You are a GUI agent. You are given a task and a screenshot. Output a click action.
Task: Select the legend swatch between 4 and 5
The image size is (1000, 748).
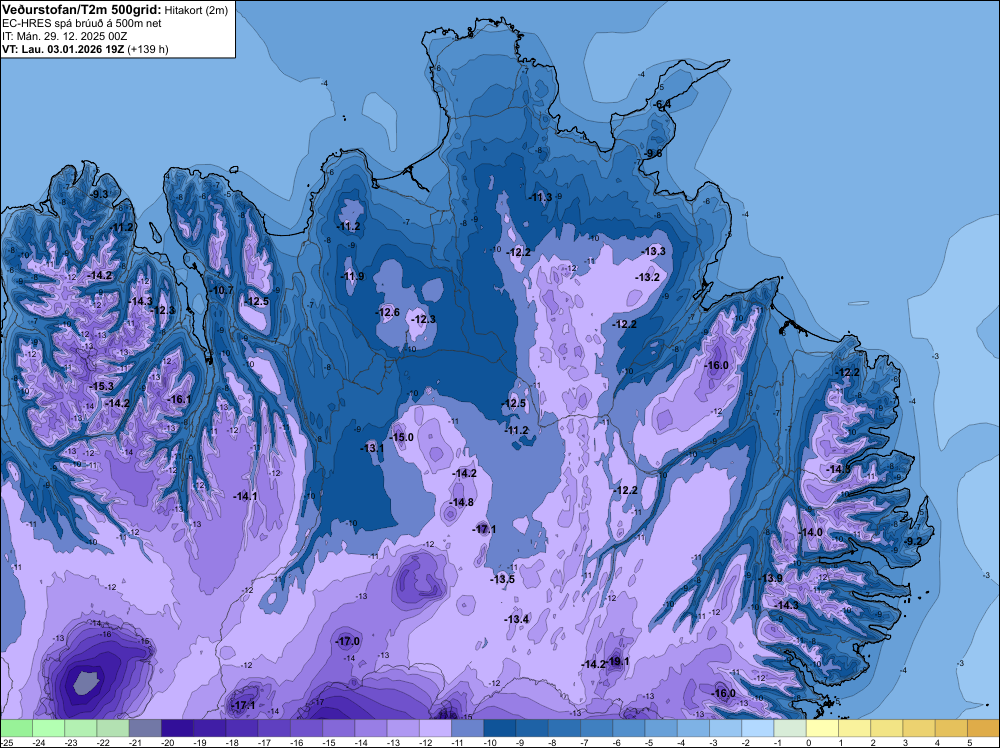951,728
